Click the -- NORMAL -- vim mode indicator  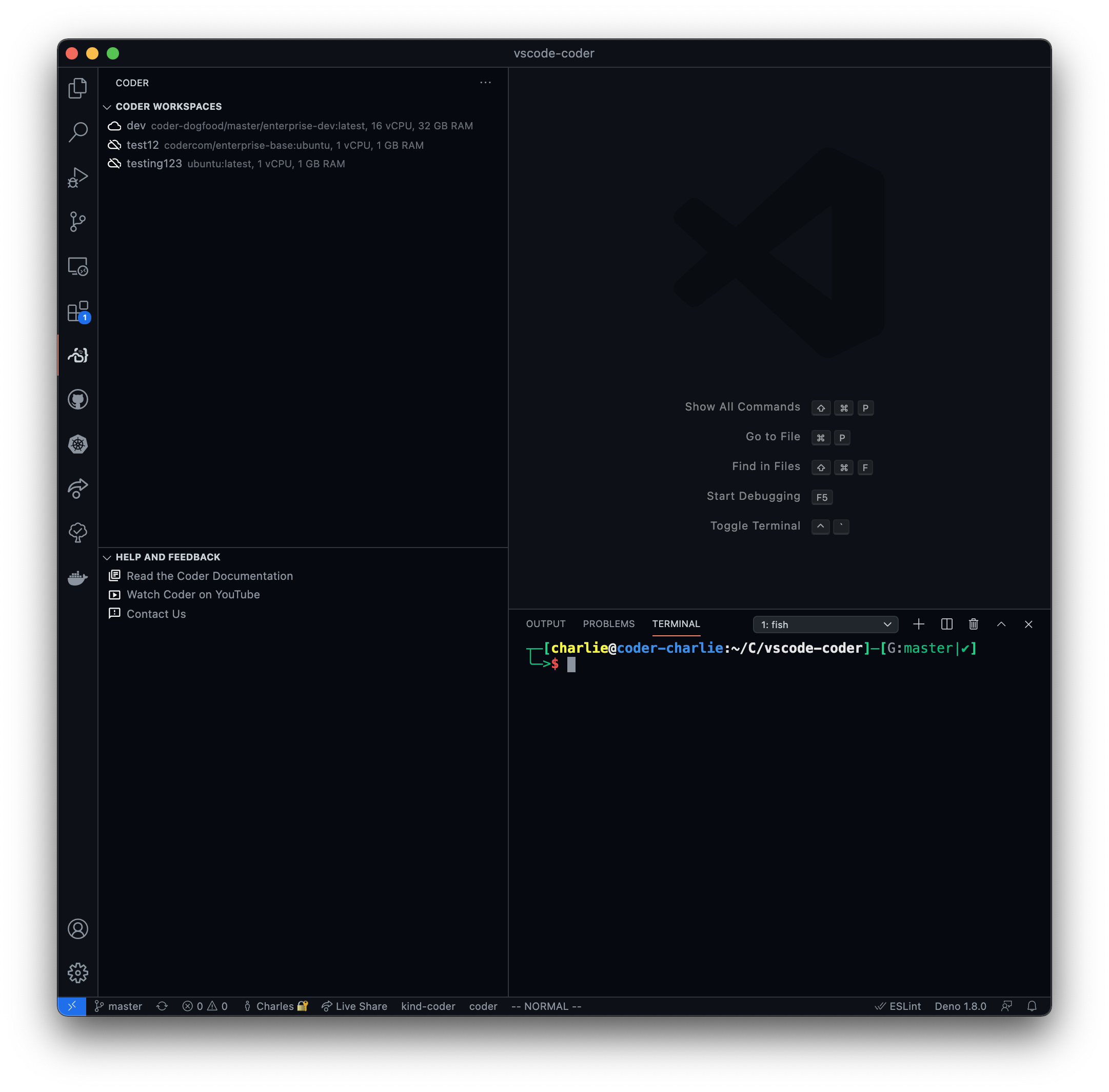pyautogui.click(x=546, y=1006)
